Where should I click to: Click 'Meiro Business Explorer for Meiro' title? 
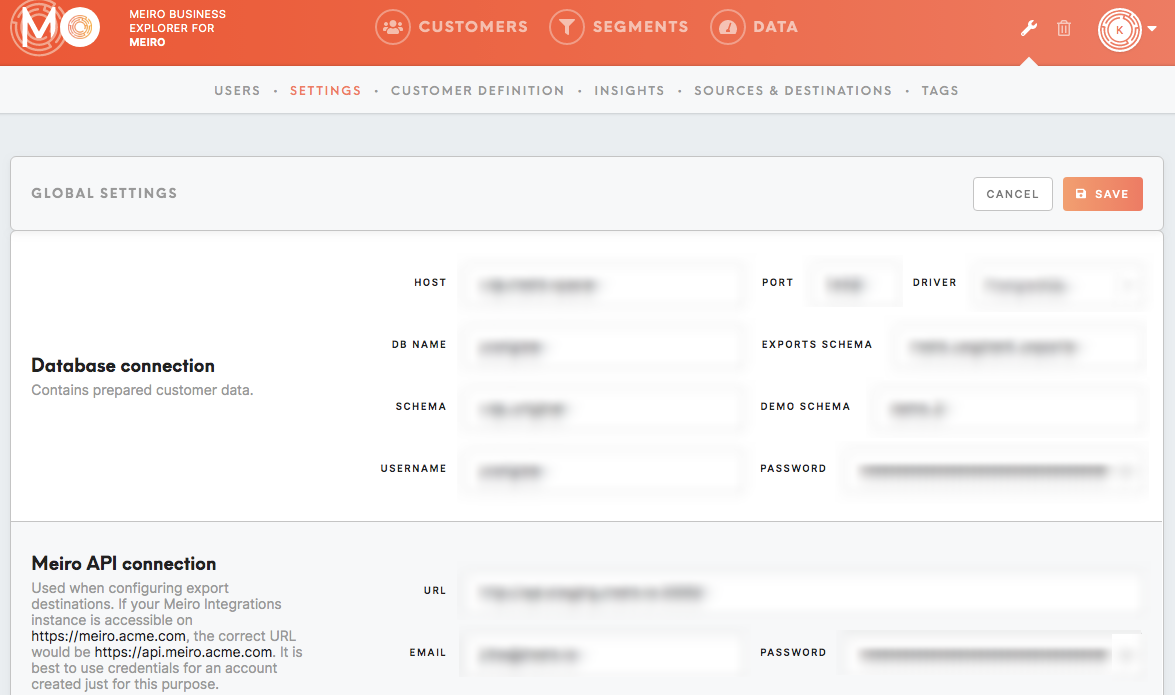coord(178,28)
